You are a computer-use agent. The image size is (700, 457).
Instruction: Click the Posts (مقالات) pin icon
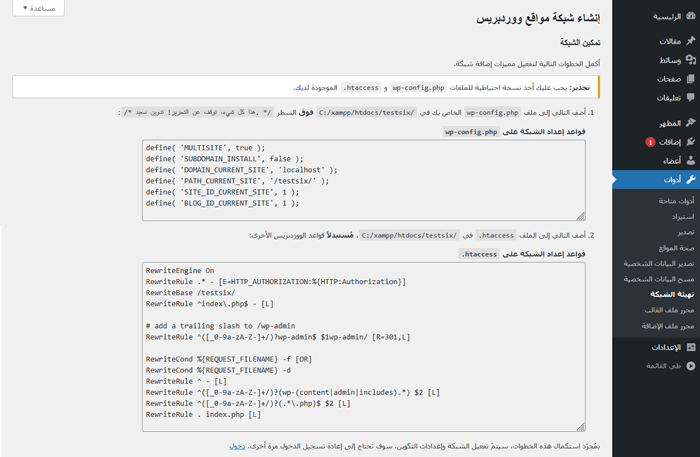click(x=690, y=41)
